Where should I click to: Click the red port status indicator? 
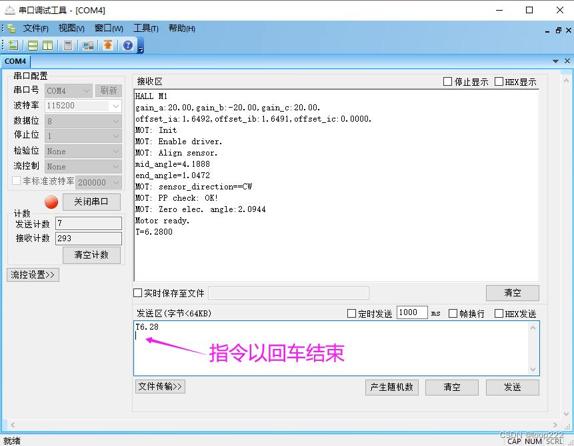(51, 202)
